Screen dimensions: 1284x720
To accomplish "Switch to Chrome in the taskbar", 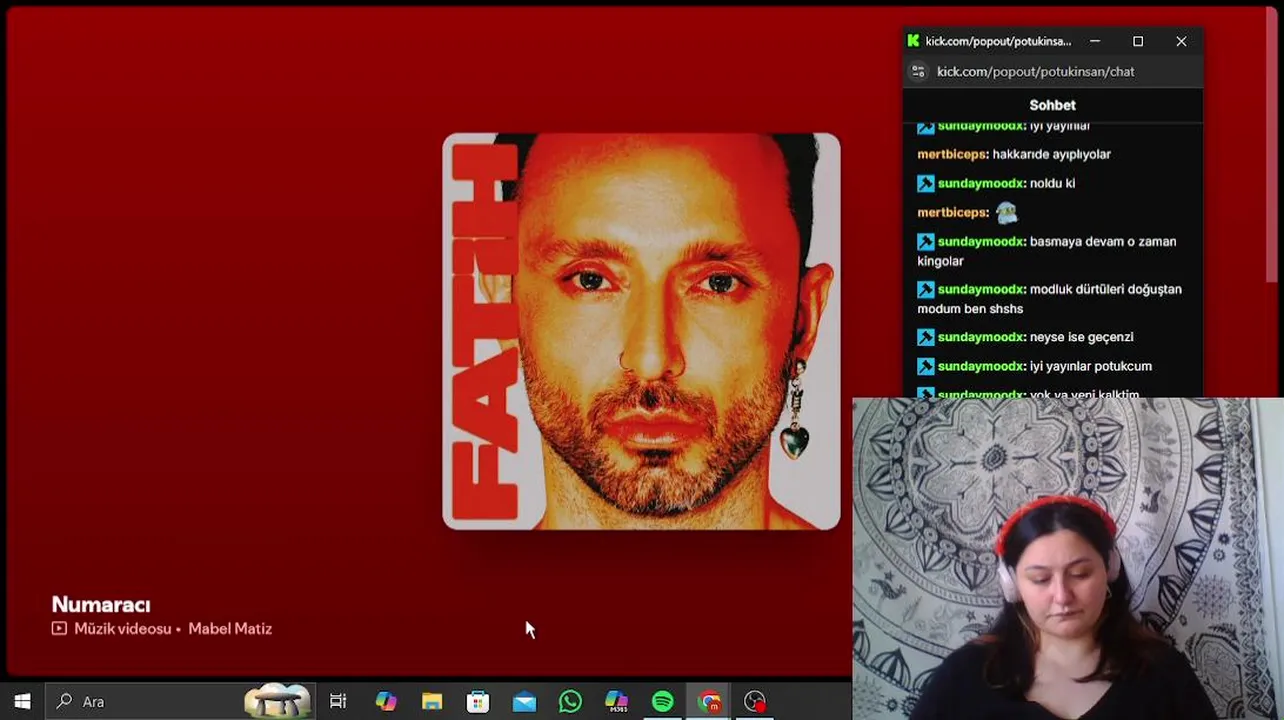I will click(709, 702).
